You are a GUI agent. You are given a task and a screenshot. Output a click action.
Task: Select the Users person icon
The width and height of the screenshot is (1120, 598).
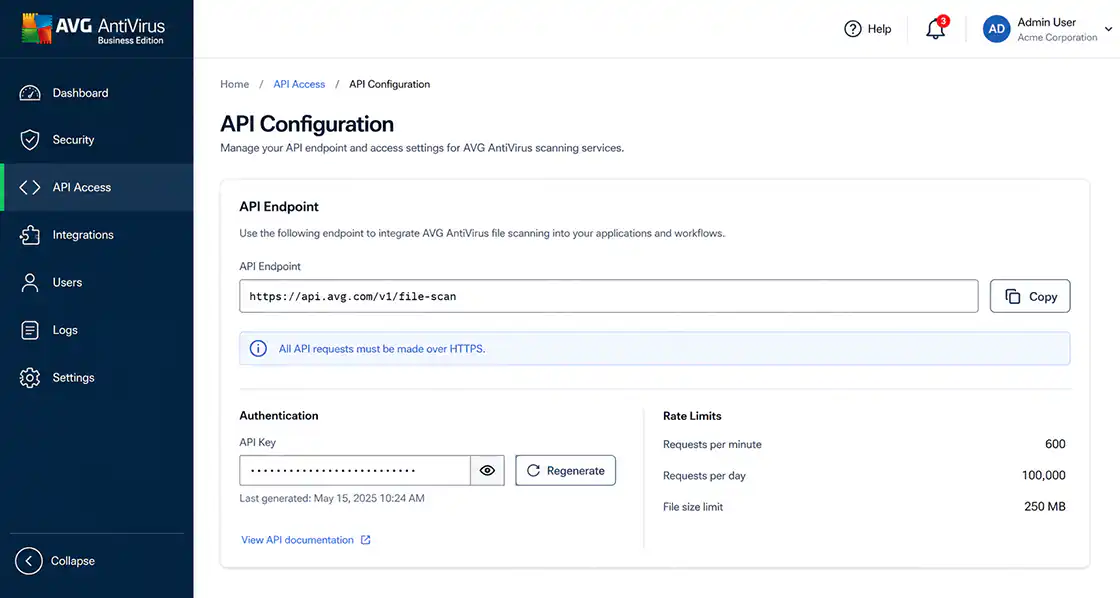point(30,282)
